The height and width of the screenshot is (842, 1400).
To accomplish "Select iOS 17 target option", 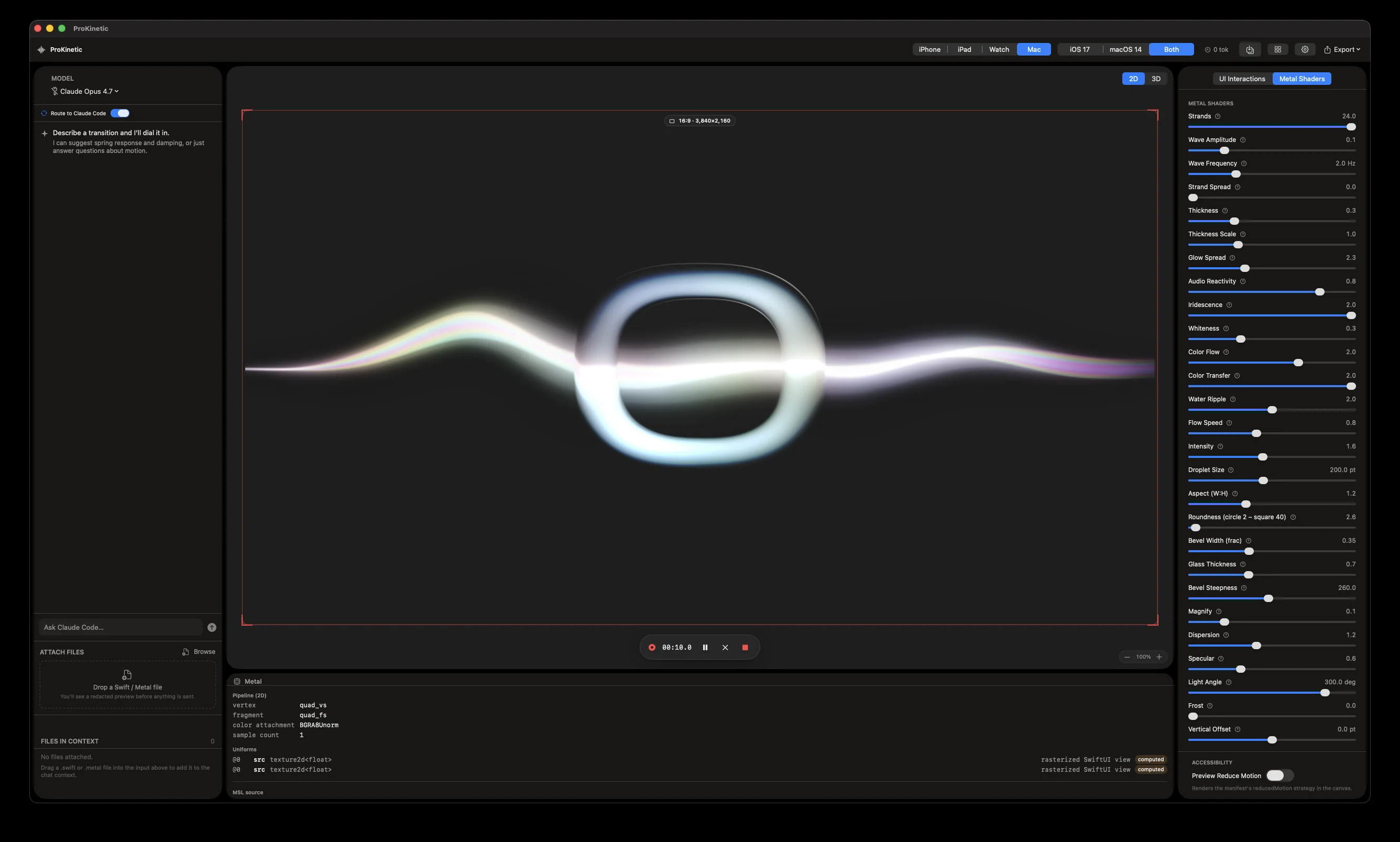I will point(1079,49).
